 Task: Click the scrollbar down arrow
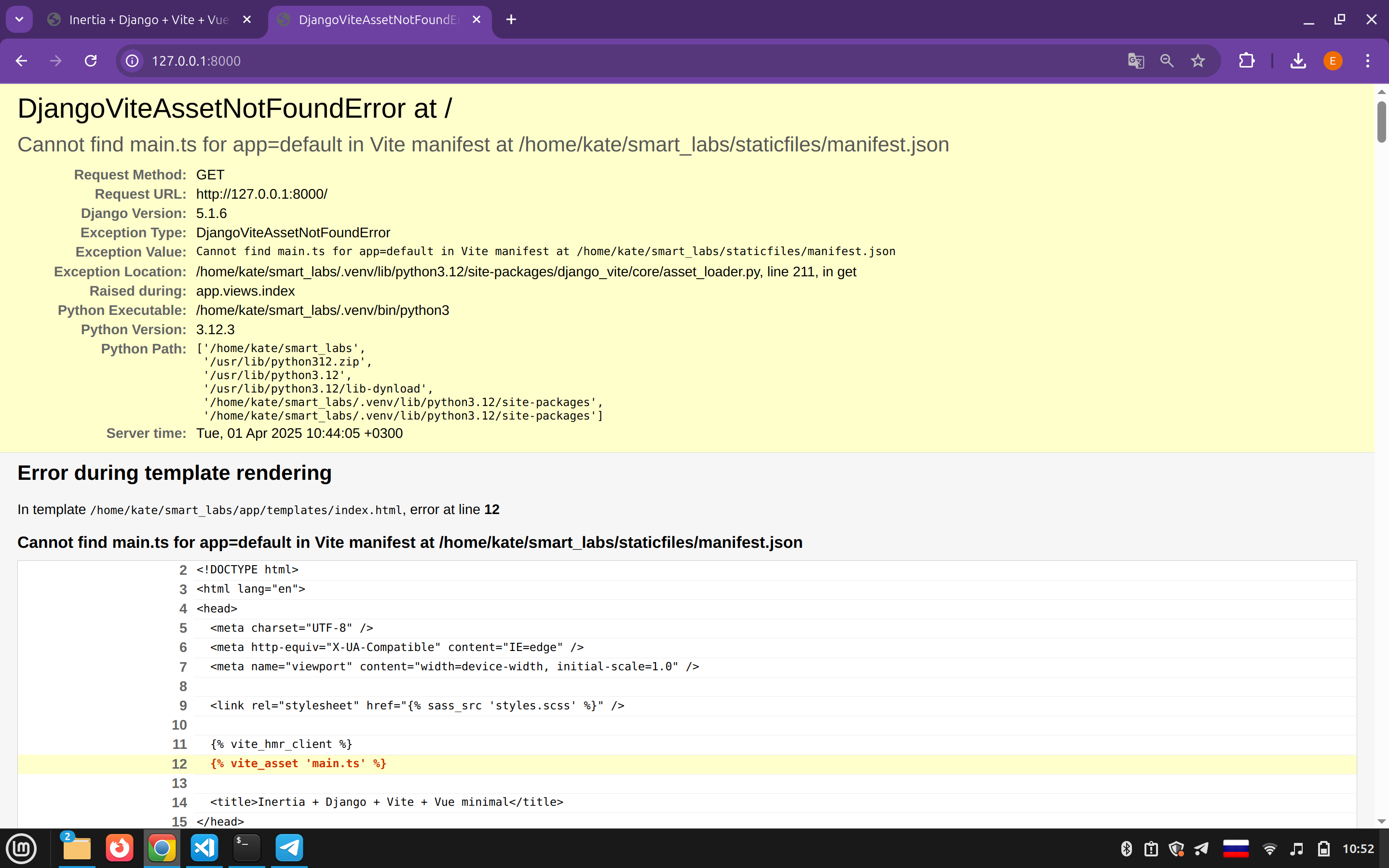(1382, 822)
